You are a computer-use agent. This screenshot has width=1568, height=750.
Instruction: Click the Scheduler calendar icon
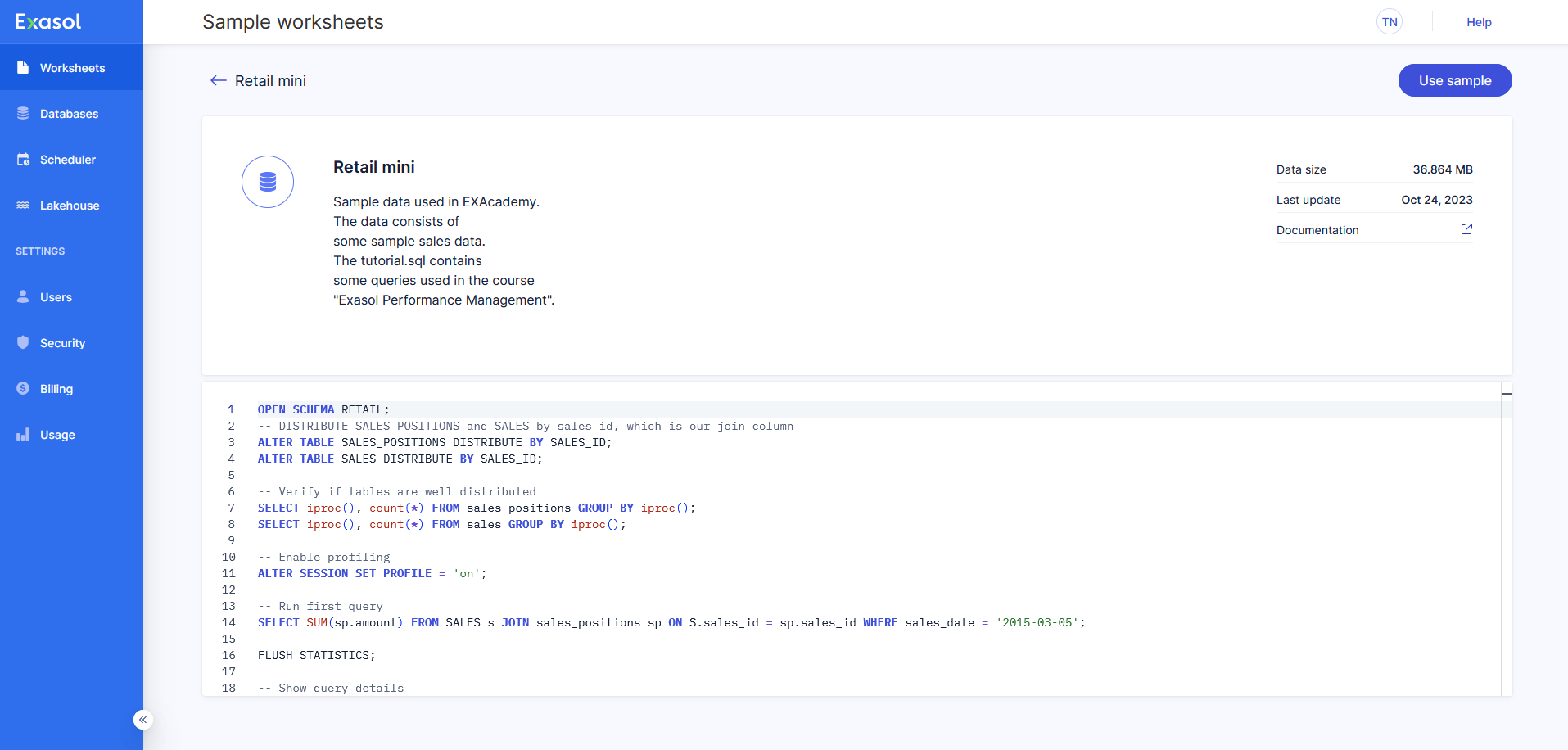23,159
